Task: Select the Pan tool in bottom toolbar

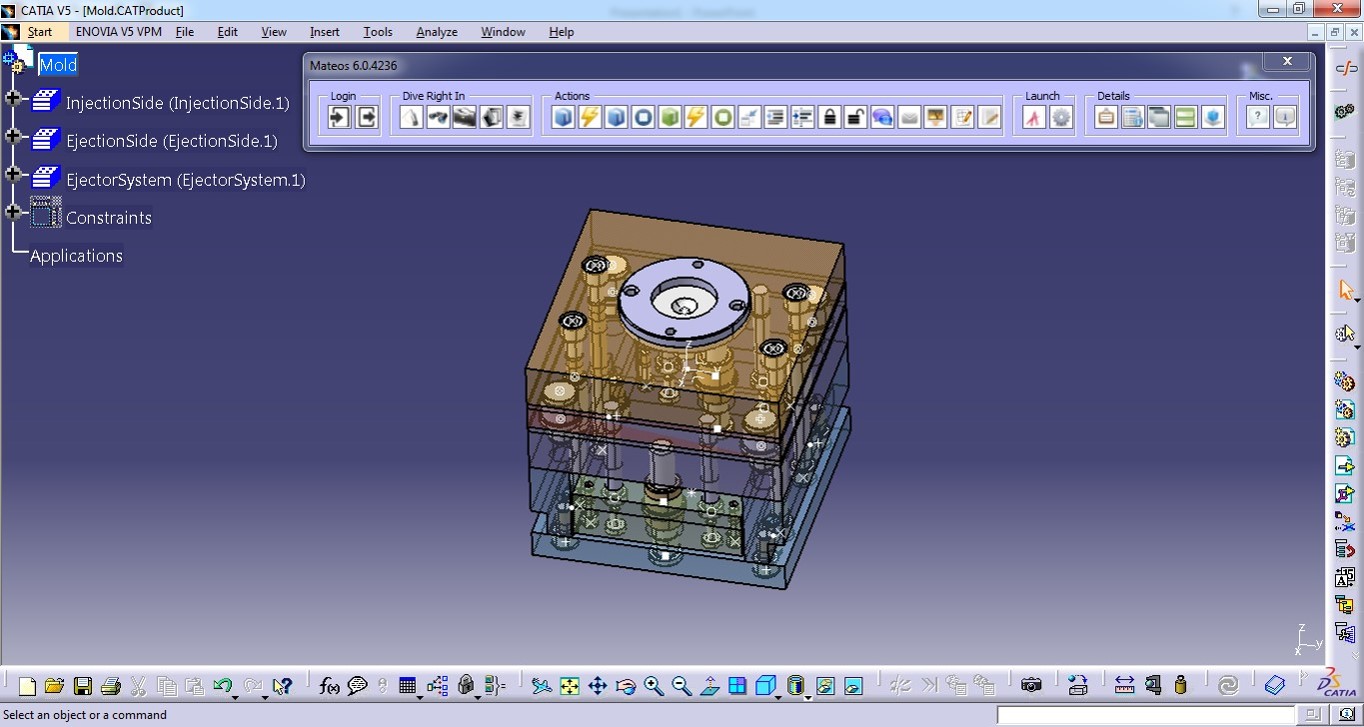Action: pos(598,686)
